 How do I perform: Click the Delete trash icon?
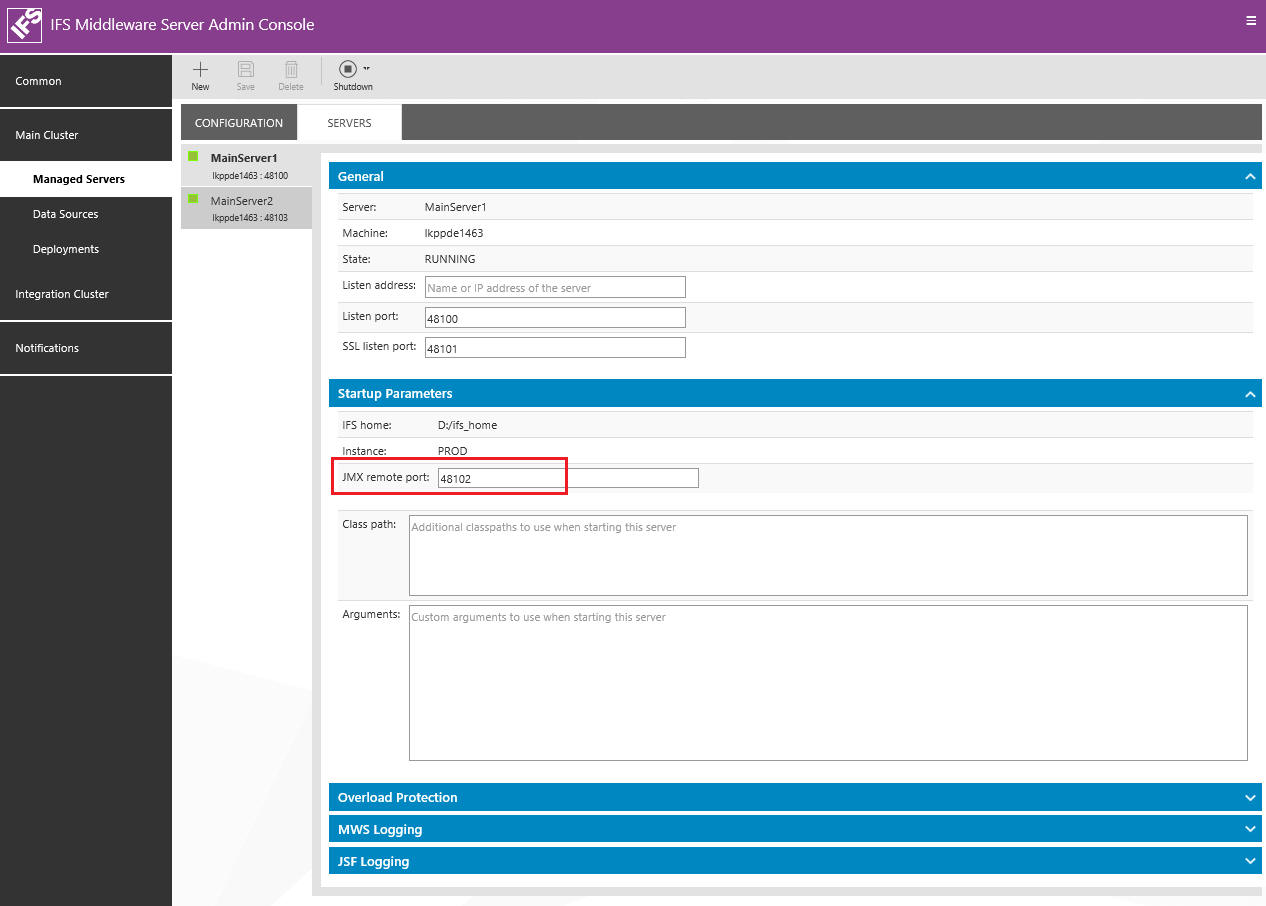pyautogui.click(x=291, y=69)
